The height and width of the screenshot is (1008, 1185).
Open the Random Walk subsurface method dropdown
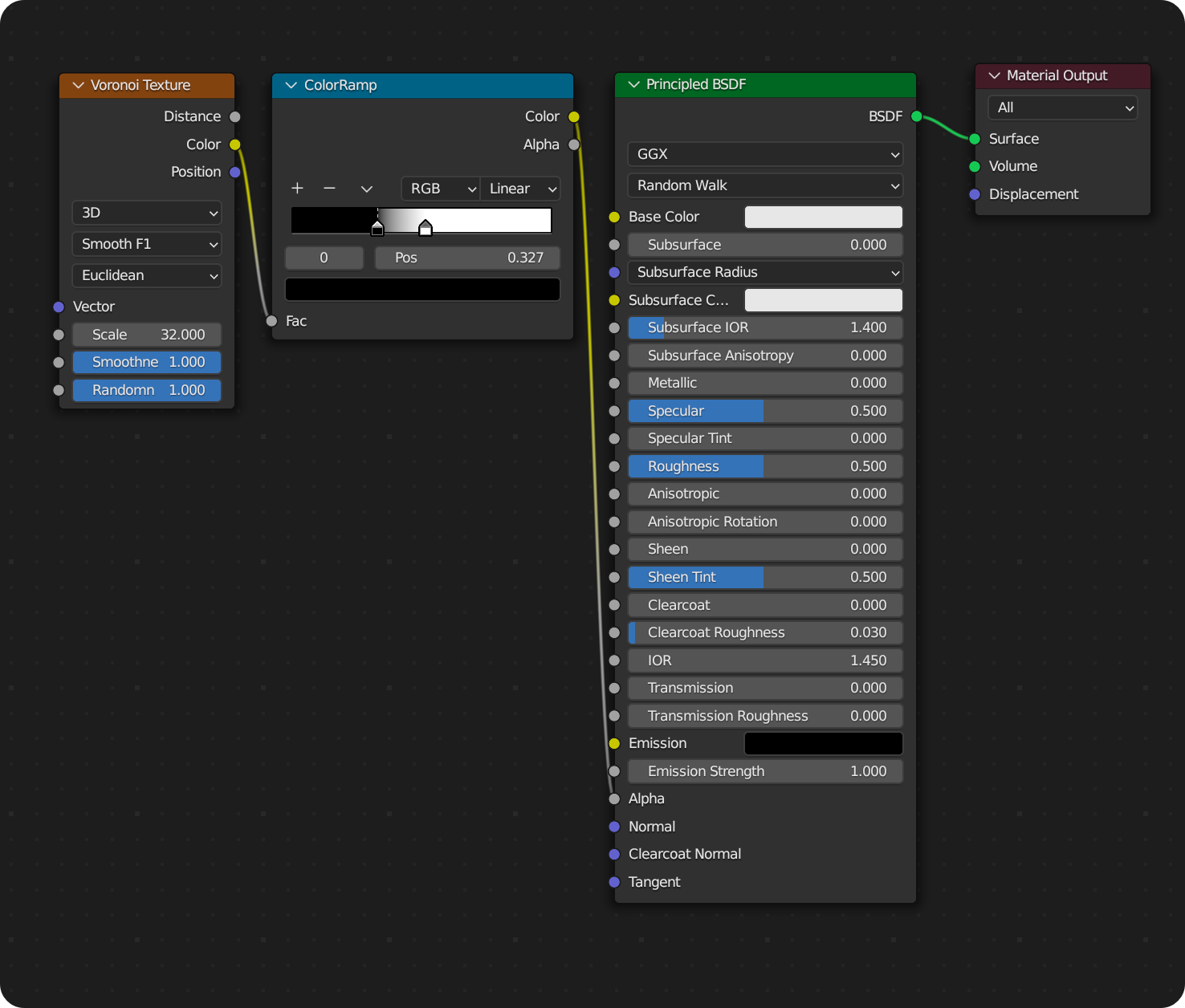coord(764,185)
